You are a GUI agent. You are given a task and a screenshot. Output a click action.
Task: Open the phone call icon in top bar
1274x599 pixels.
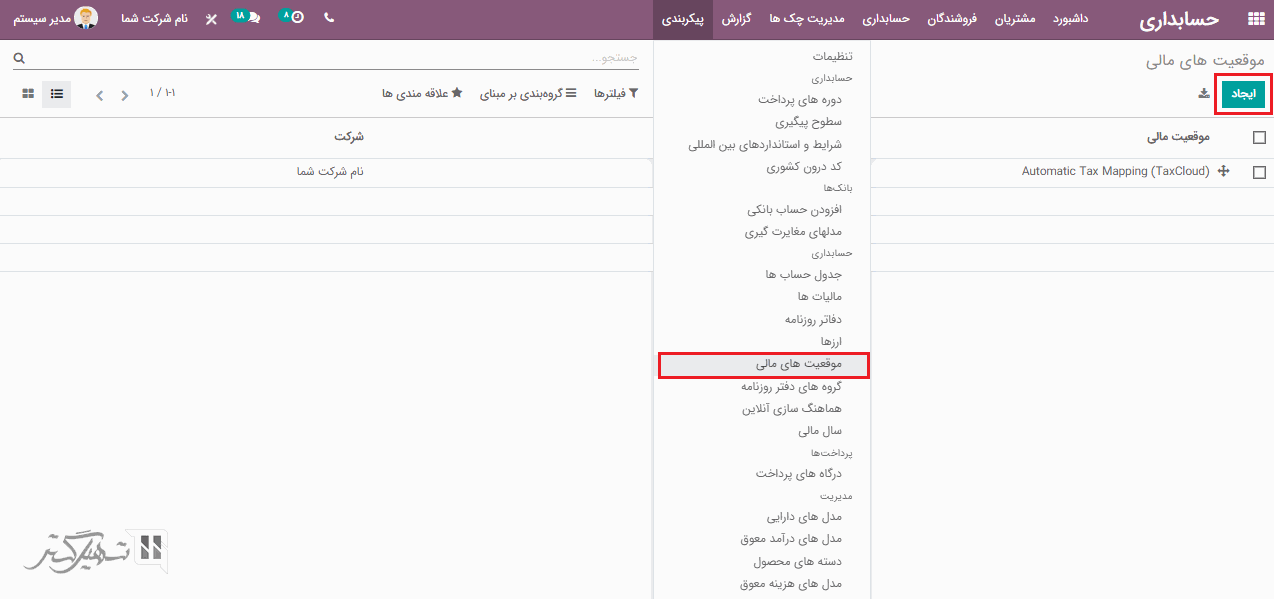(329, 19)
